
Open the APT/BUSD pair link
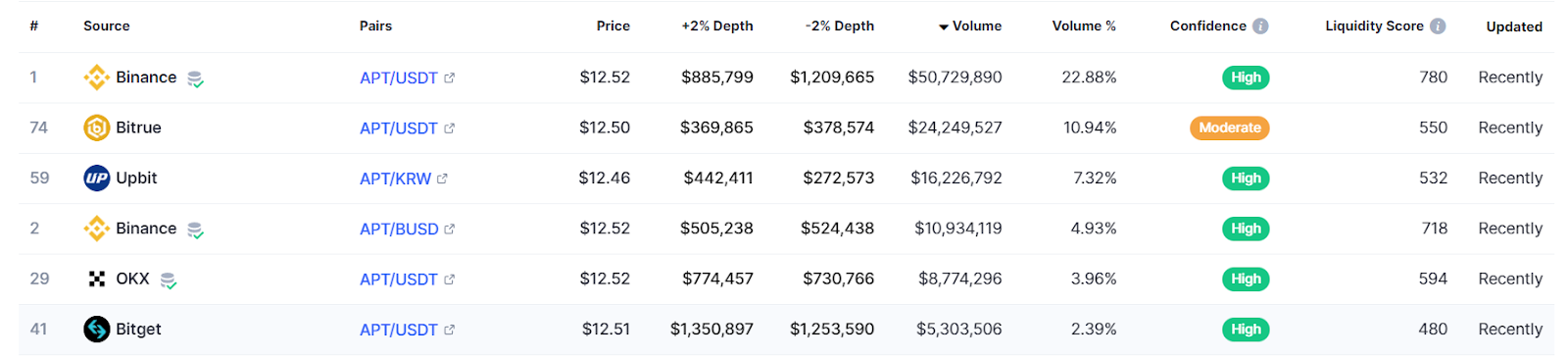pyautogui.click(x=399, y=229)
